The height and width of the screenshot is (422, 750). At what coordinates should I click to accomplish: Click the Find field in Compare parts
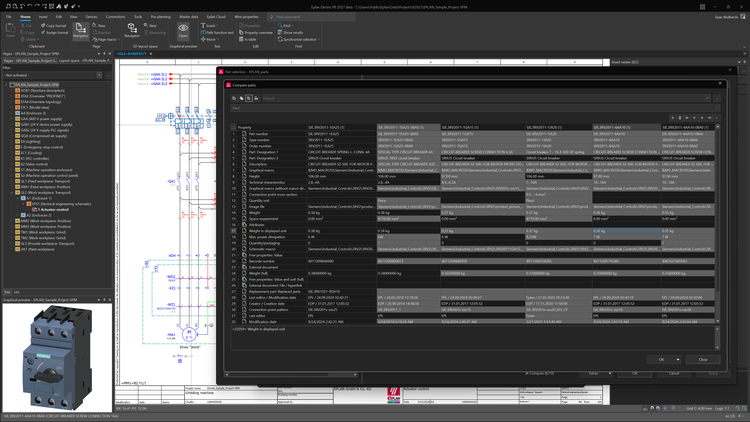(472, 108)
